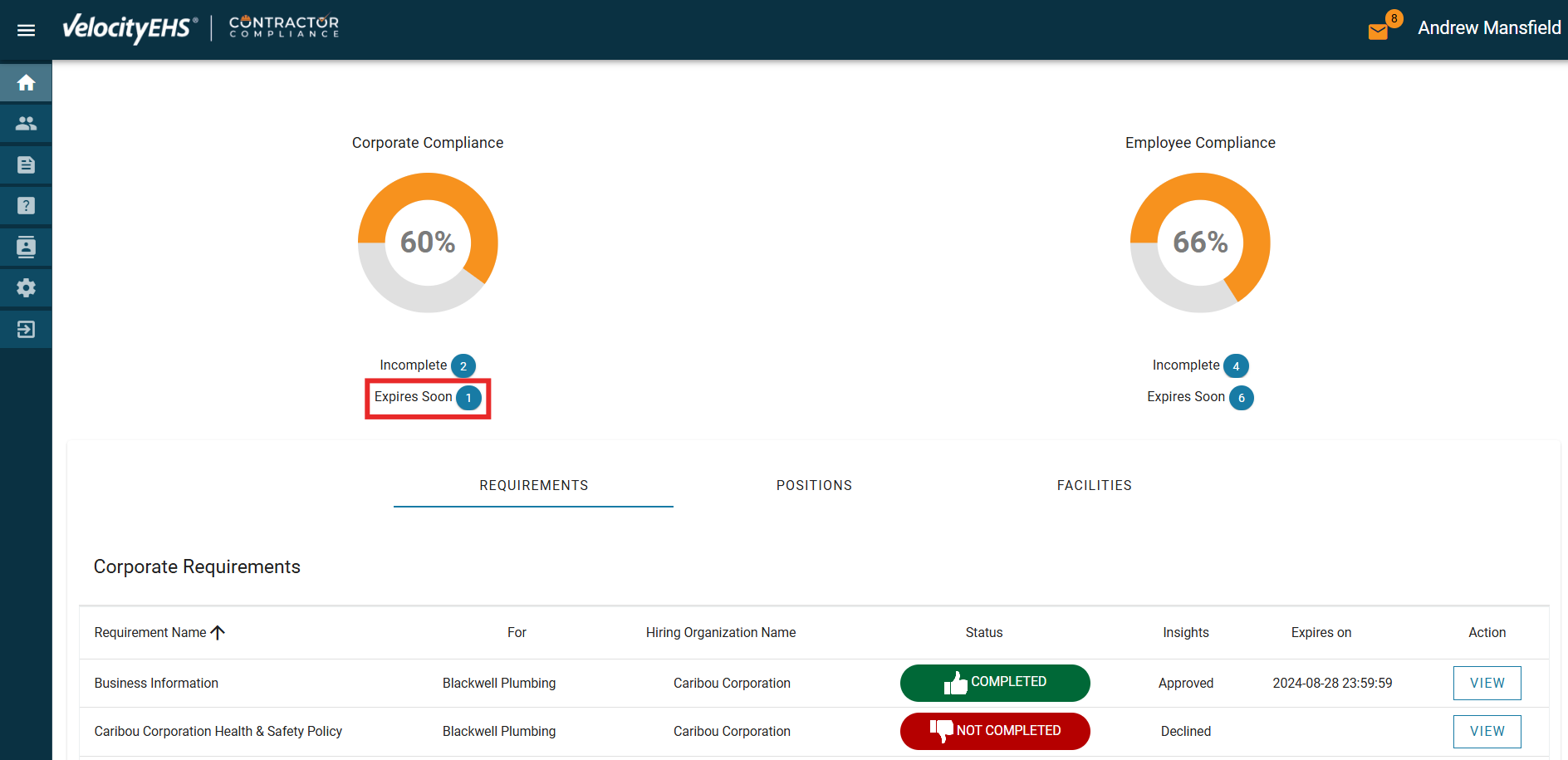Open the Settings gear sidebar icon
This screenshot has width=1568, height=760.
click(x=26, y=288)
